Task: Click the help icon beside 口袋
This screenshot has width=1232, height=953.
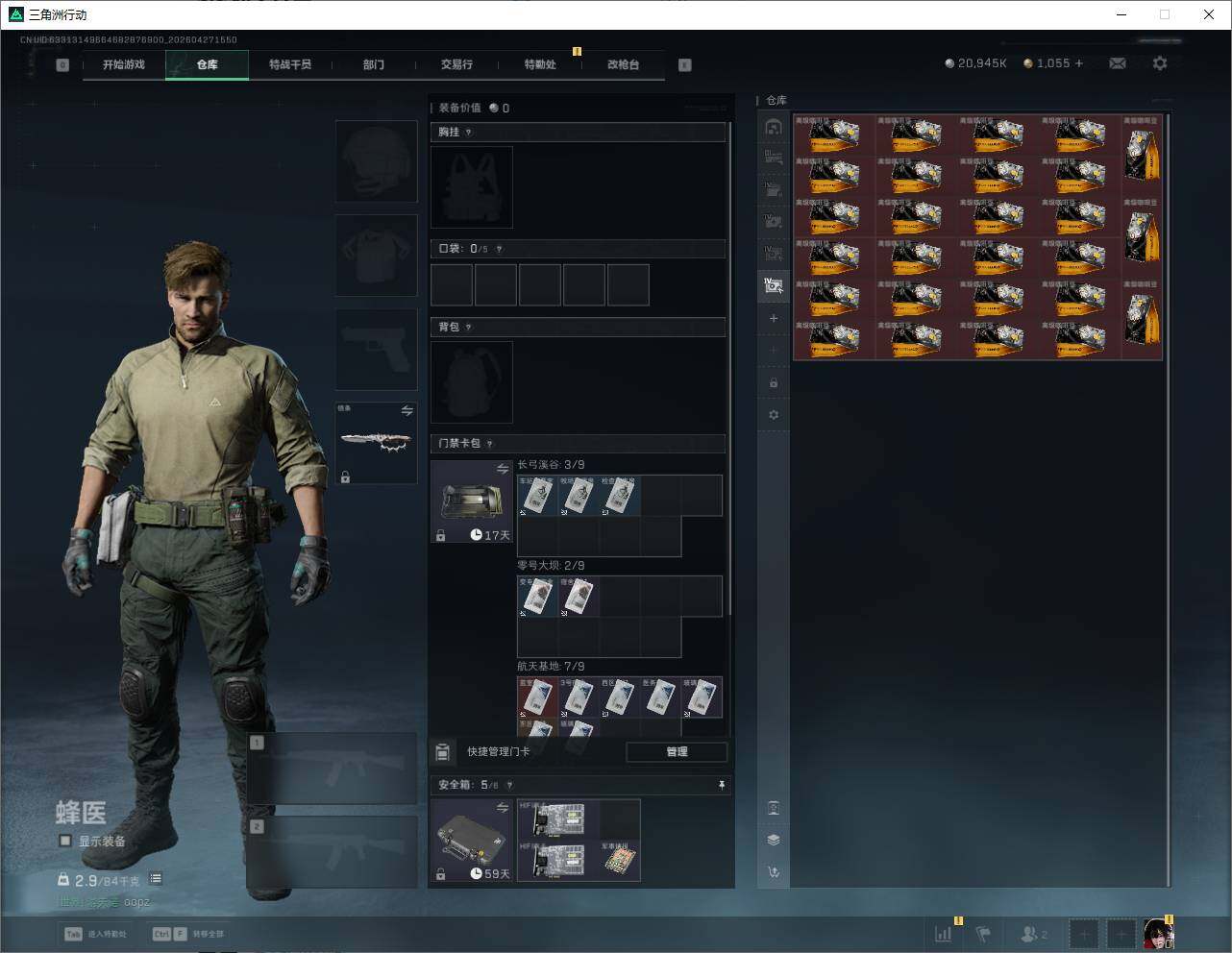Action: (499, 249)
